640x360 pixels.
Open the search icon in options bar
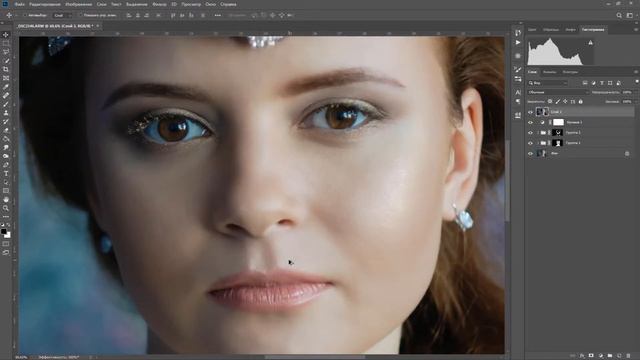[x=619, y=15]
